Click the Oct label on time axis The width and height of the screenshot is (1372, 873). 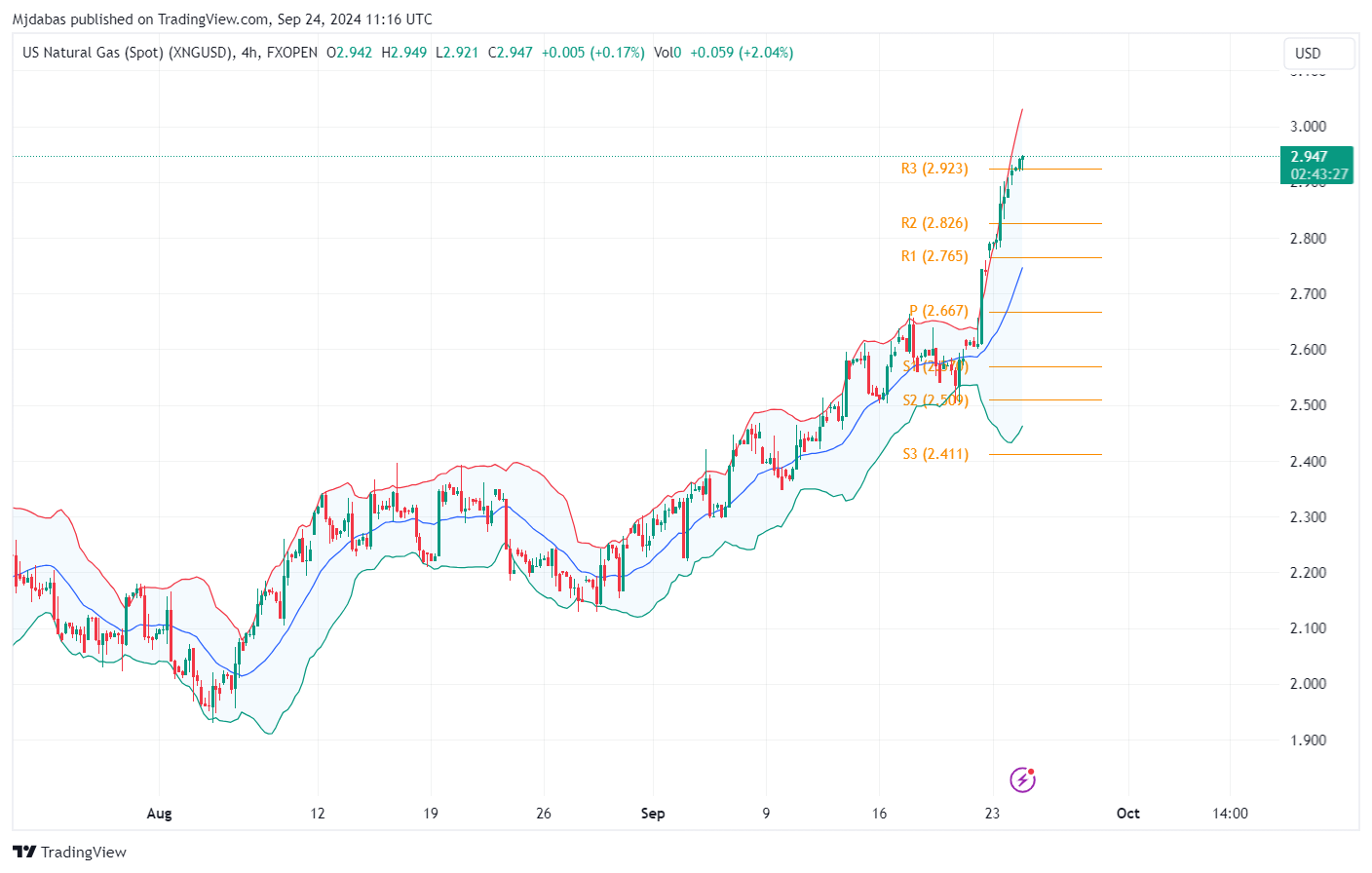click(1127, 814)
